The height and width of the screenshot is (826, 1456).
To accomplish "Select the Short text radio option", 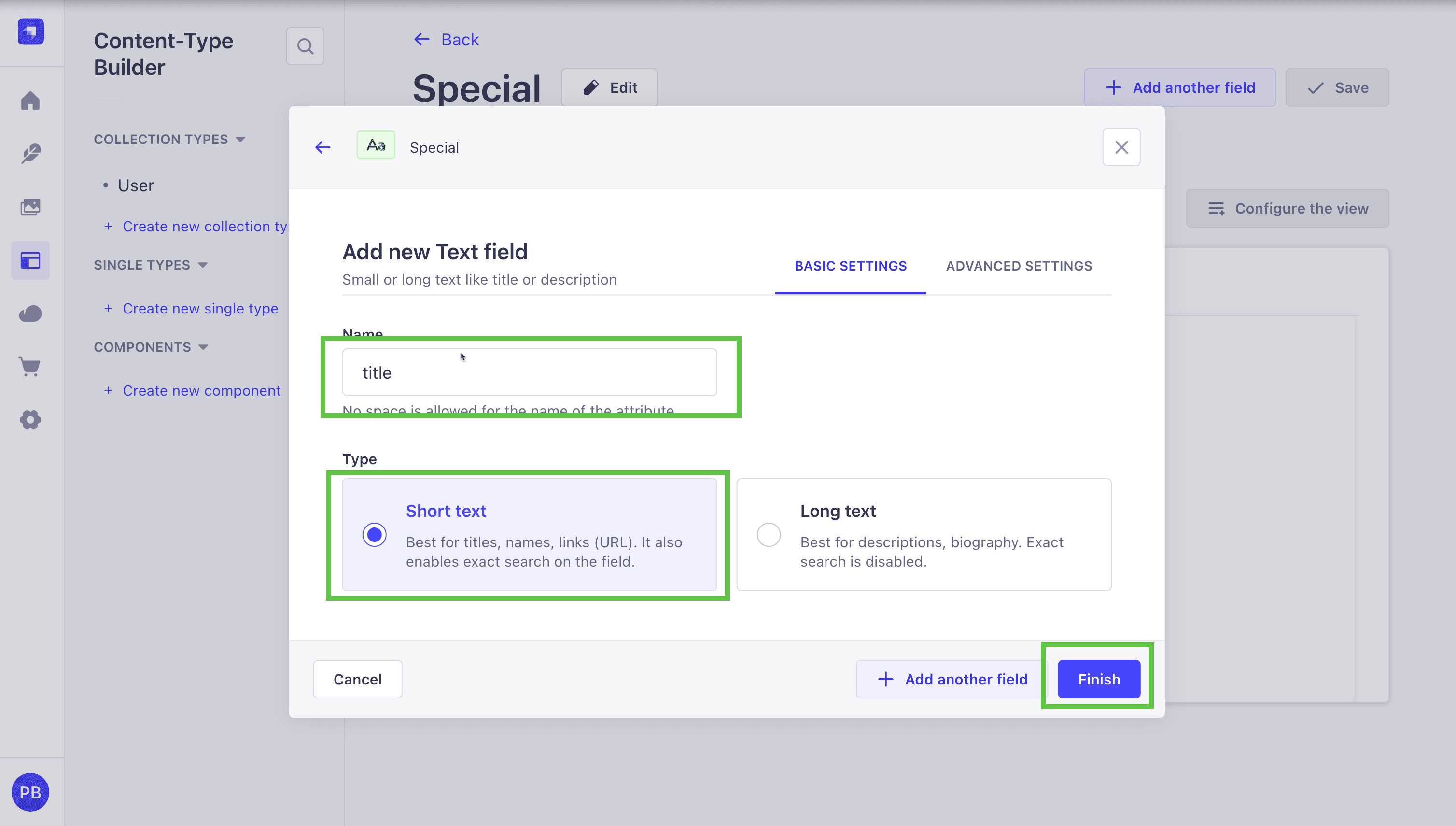I will (x=374, y=535).
